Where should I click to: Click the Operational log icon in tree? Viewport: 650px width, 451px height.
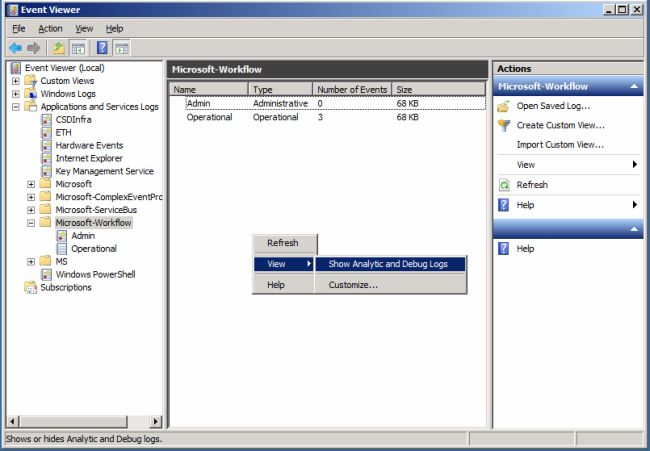coord(62,249)
